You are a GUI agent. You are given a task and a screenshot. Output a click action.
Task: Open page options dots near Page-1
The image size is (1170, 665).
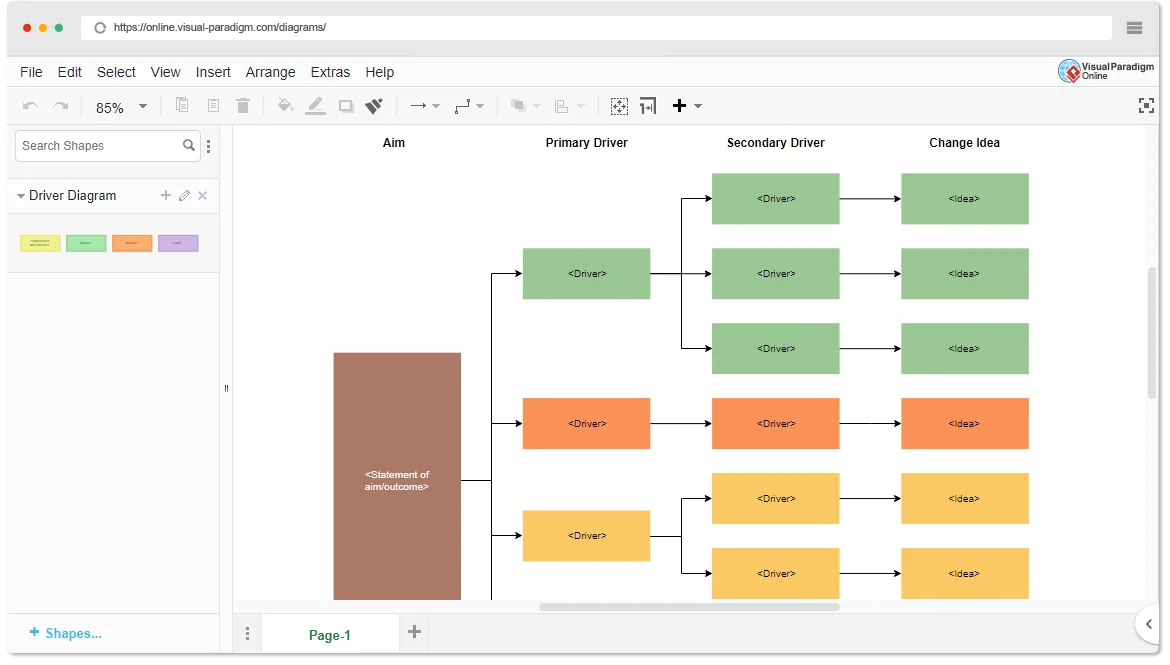[248, 634]
